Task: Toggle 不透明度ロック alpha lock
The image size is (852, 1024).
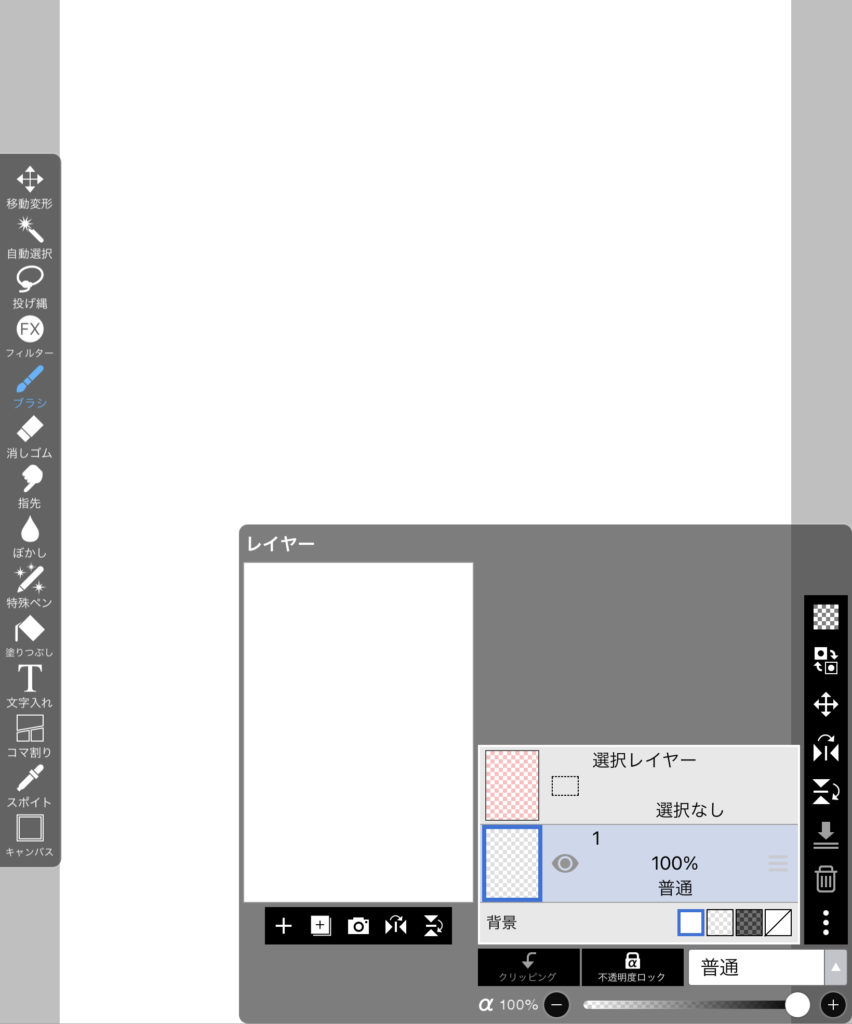Action: coord(632,967)
